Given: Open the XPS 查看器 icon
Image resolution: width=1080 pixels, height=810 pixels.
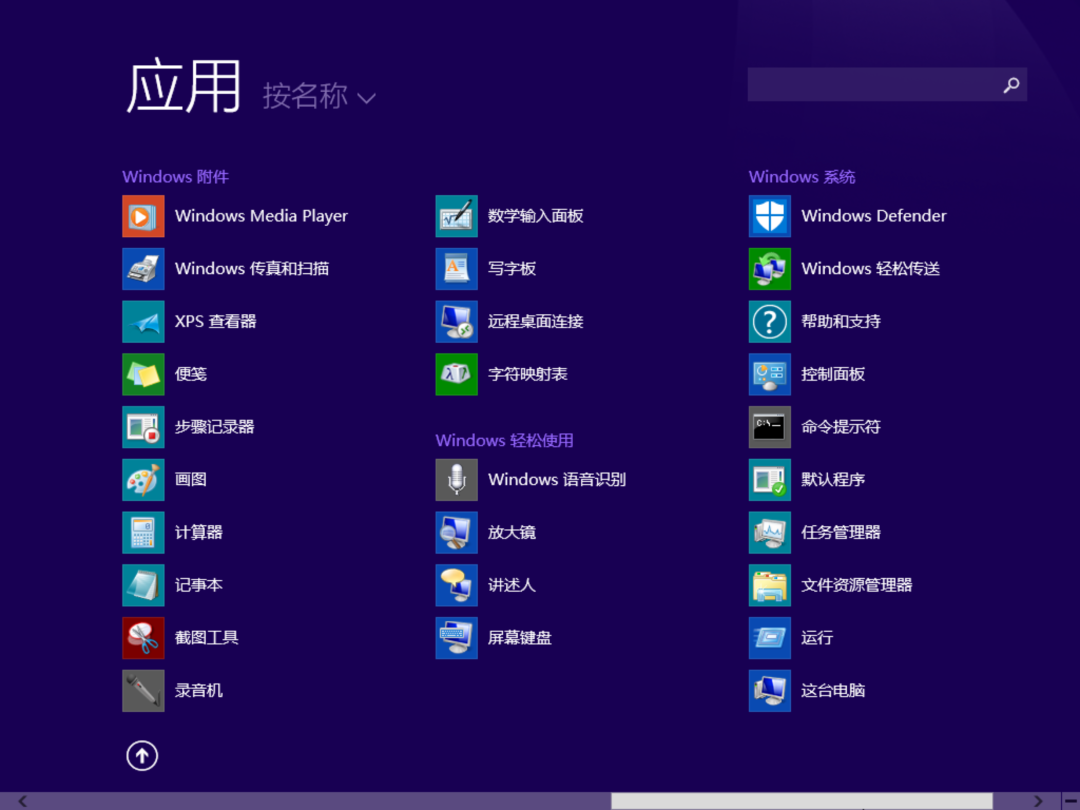Looking at the screenshot, I should click(x=143, y=322).
